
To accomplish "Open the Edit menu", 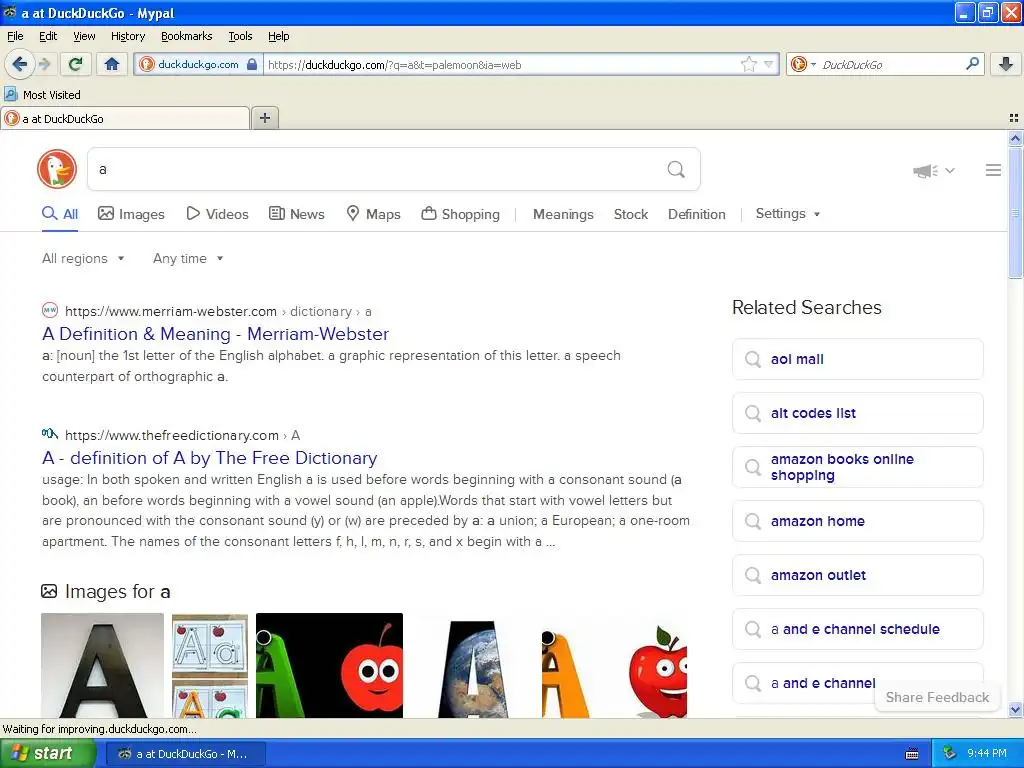I will point(48,36).
